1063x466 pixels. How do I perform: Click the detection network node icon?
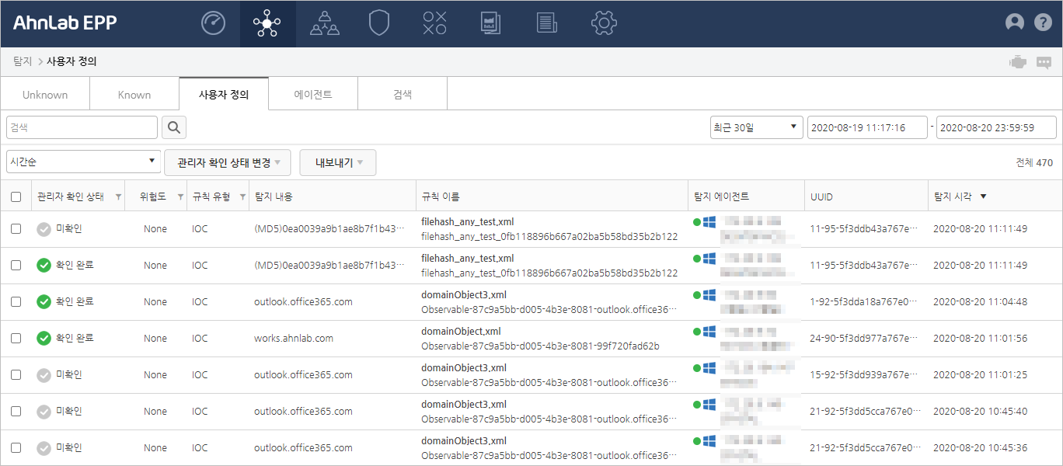[267, 23]
